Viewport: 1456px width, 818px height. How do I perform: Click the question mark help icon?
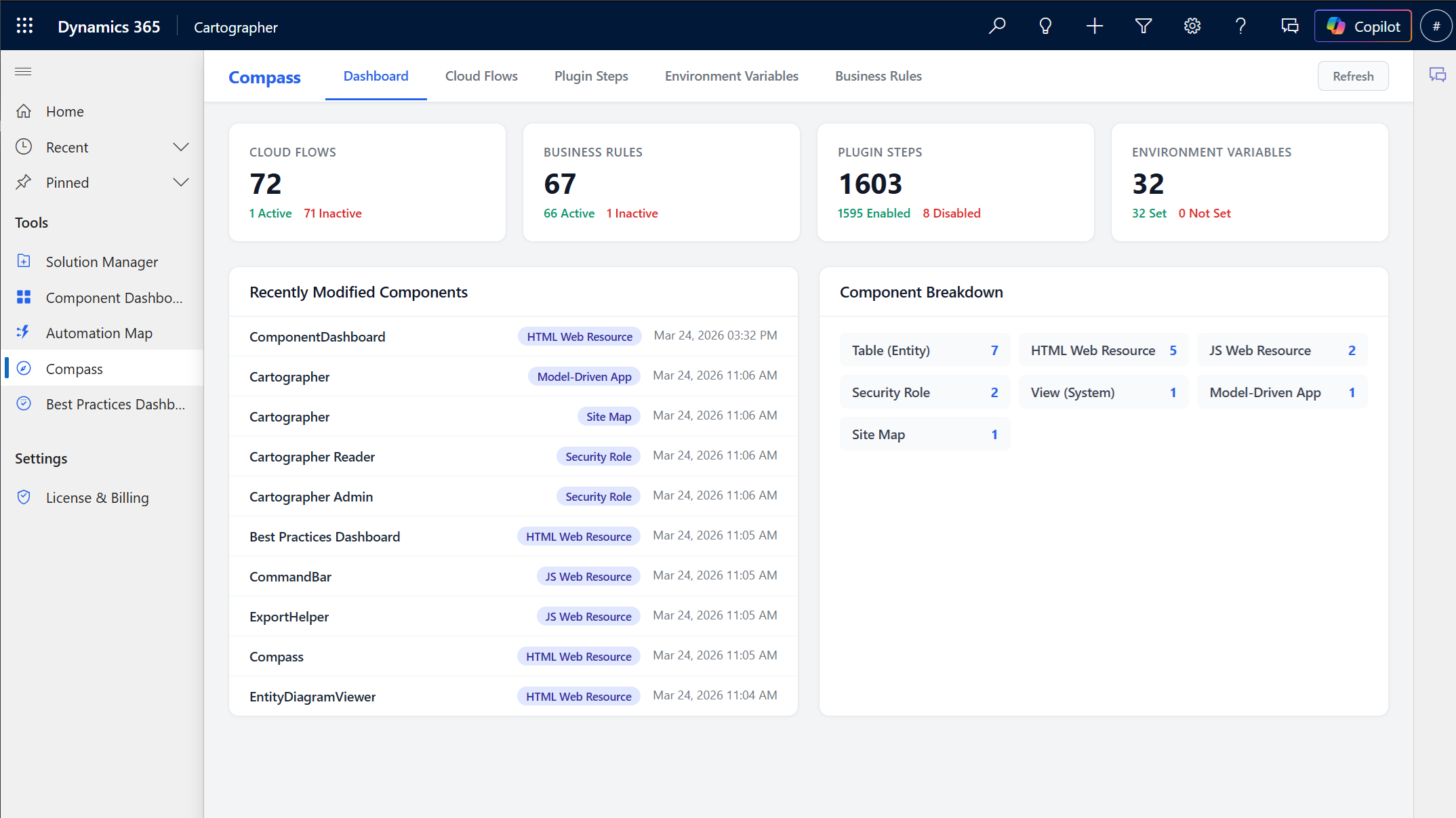1240,26
